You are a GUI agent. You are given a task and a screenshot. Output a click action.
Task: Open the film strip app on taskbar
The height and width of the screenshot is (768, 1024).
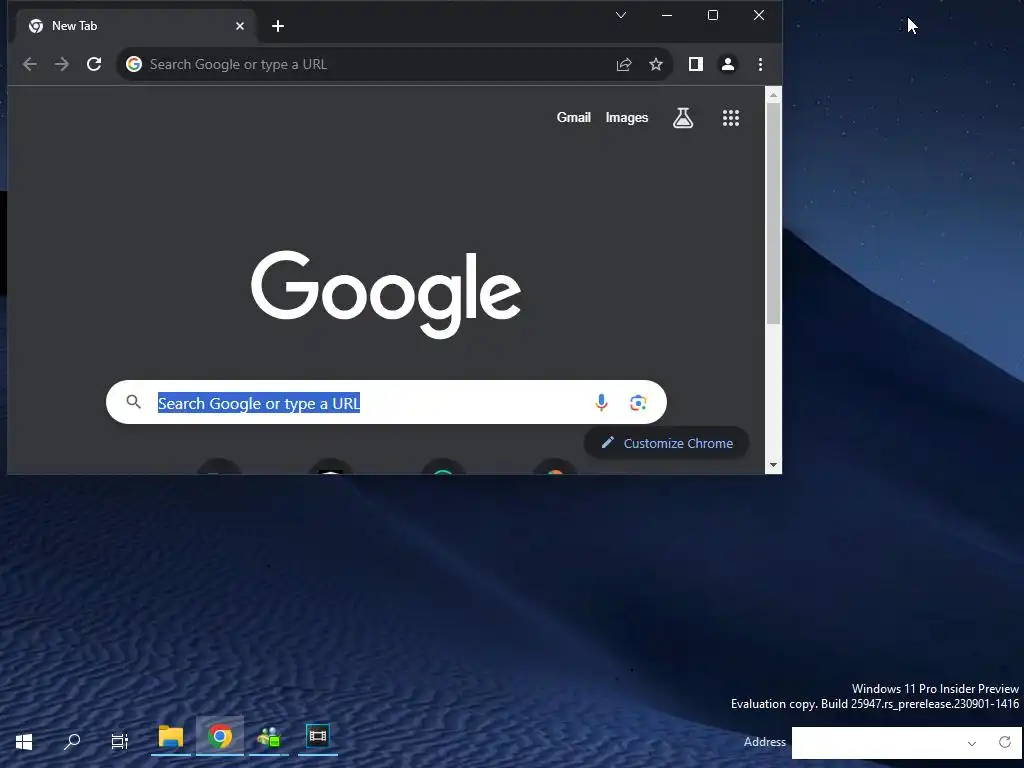tap(318, 737)
